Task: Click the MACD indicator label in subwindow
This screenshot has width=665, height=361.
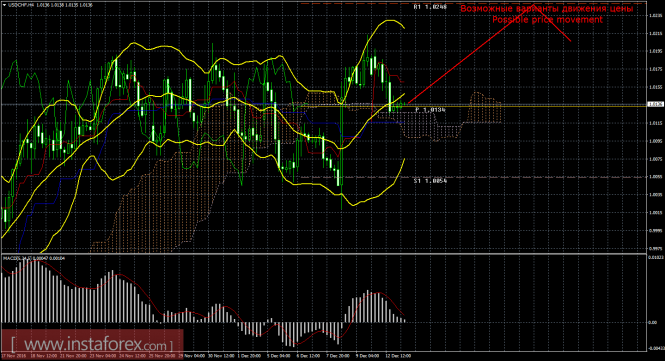Action: (x=34, y=258)
